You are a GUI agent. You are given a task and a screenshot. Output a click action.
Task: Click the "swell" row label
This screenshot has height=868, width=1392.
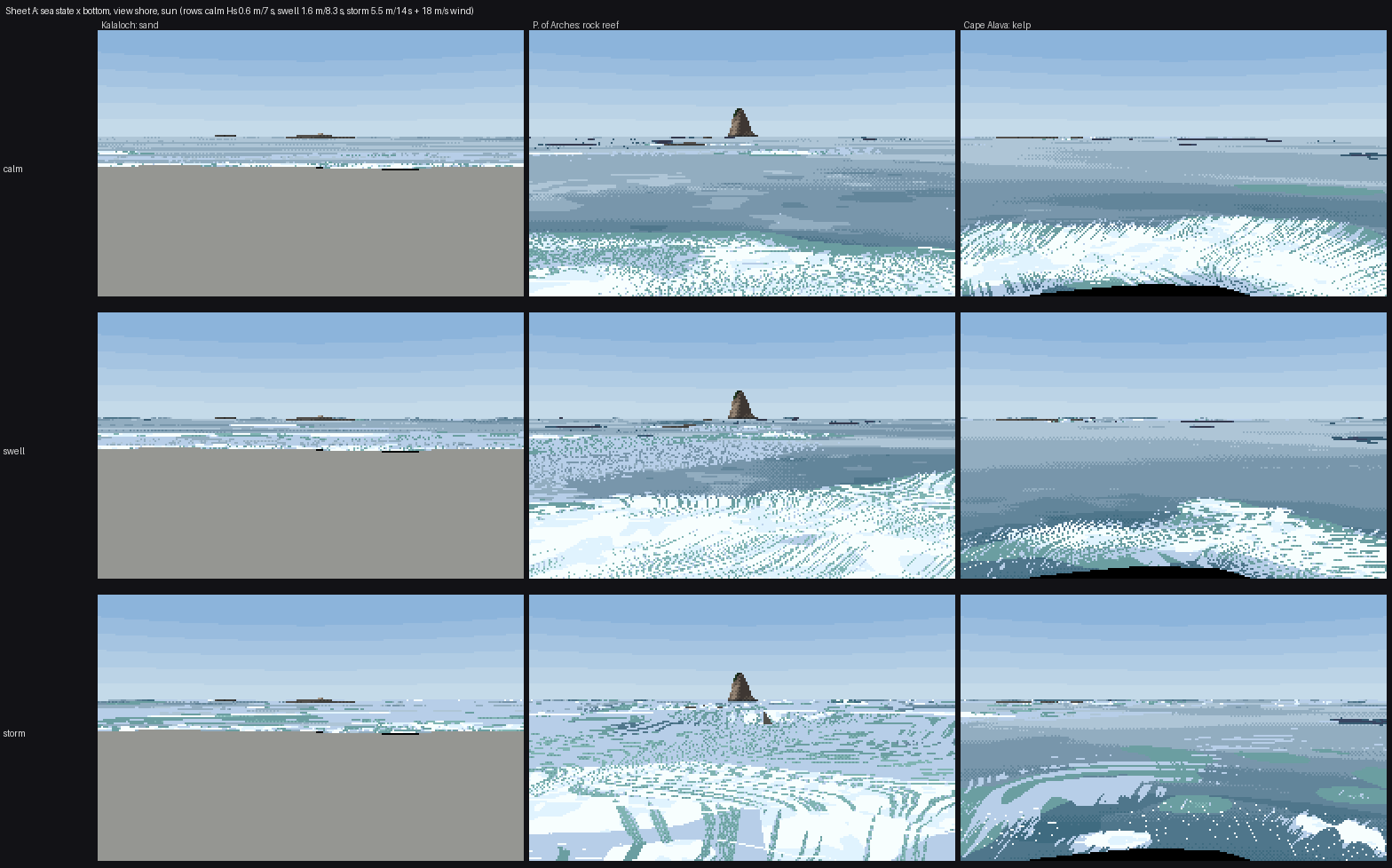(14, 451)
